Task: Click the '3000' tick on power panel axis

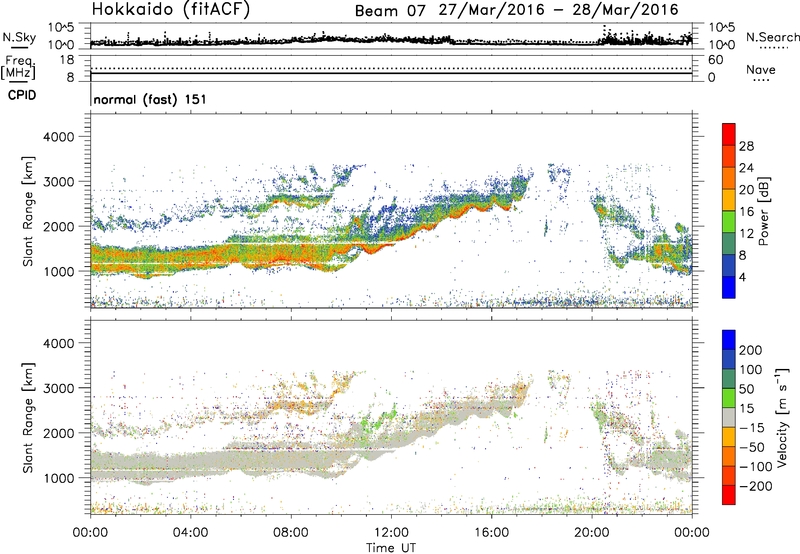Action: point(59,182)
